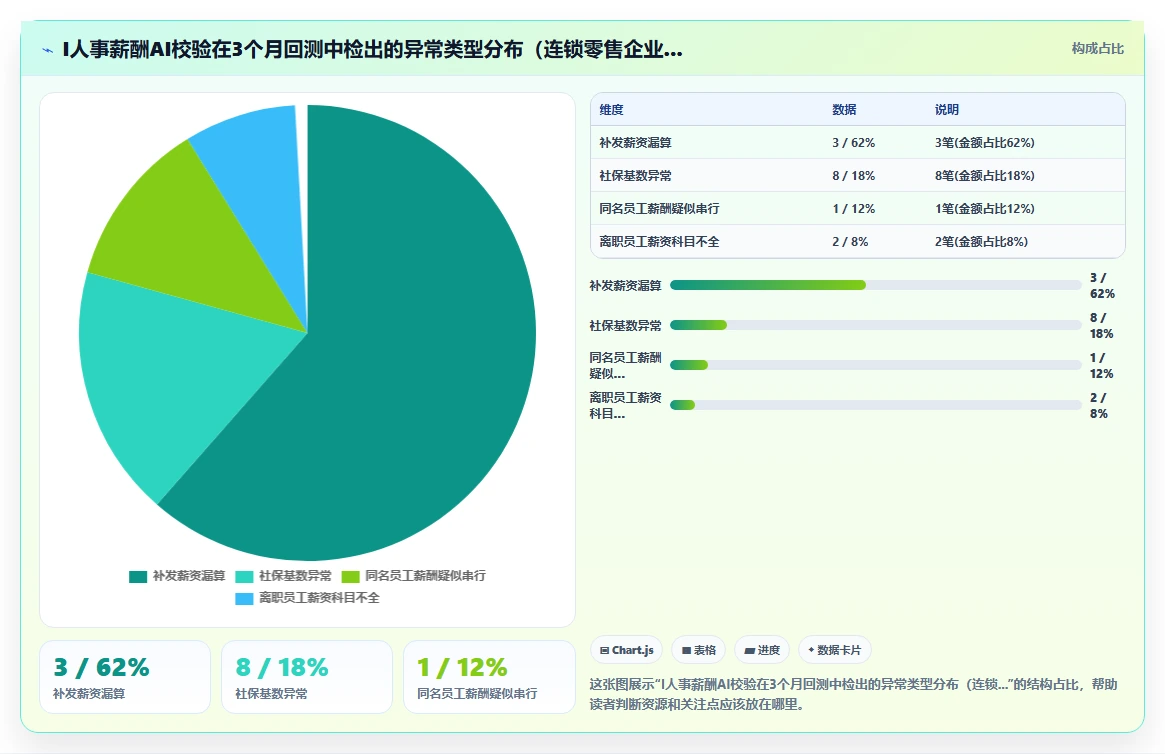The image size is (1165, 754).
Task: Open the 8 / 18% 社保基数异常 data card
Action: click(x=307, y=677)
